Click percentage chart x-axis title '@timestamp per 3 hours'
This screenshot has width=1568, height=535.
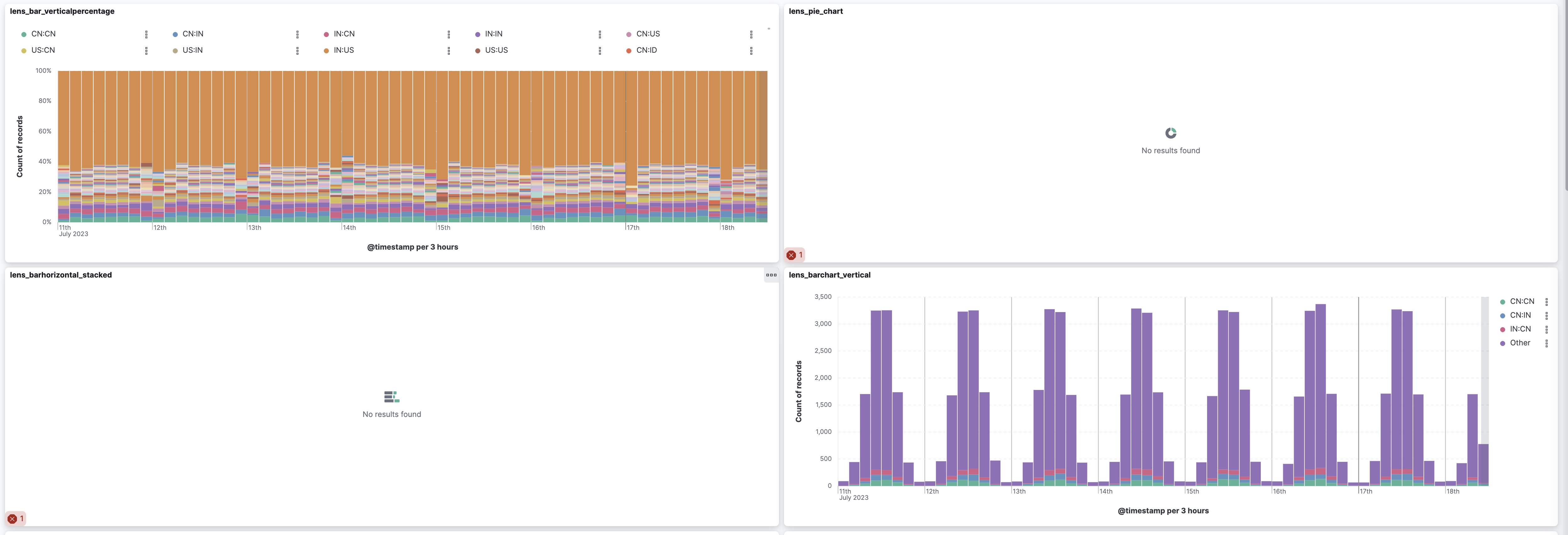pos(413,247)
